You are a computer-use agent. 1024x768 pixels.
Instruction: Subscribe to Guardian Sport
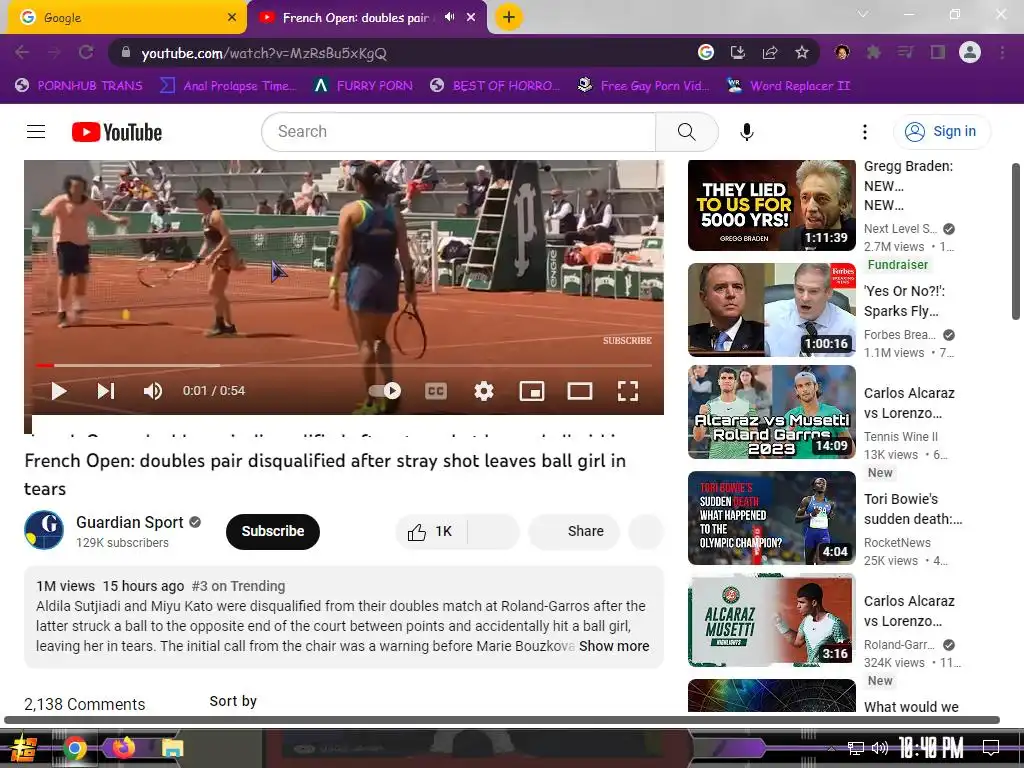[273, 532]
